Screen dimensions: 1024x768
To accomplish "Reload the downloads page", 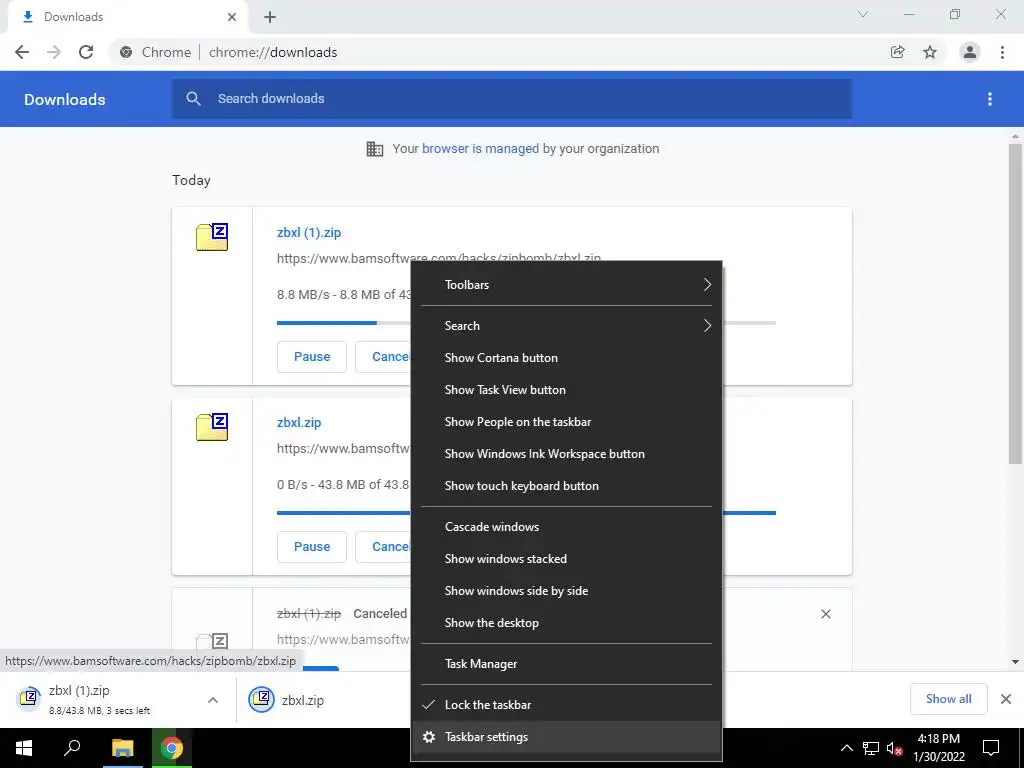I will point(86,52).
